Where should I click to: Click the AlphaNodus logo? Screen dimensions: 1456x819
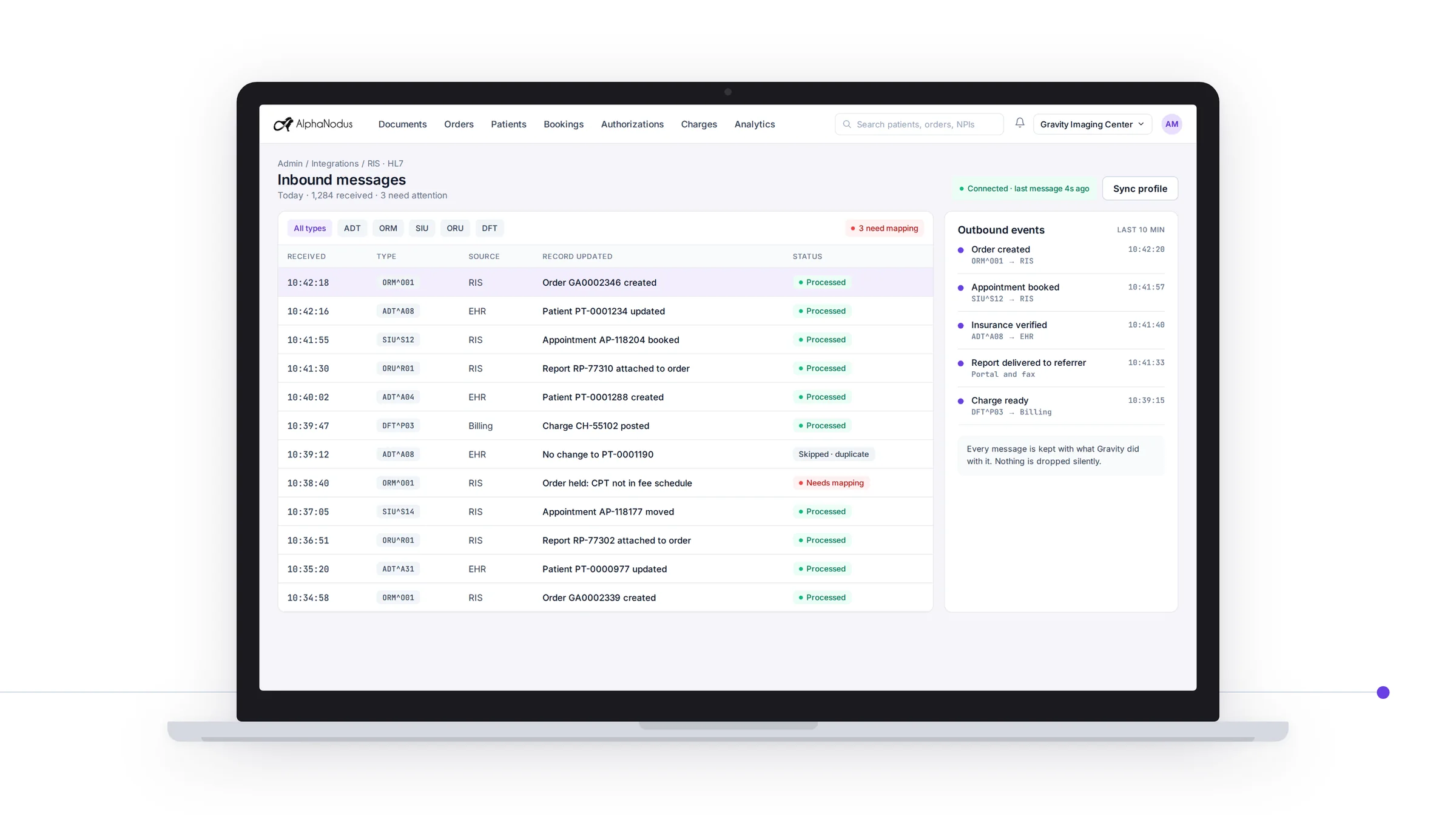click(313, 124)
